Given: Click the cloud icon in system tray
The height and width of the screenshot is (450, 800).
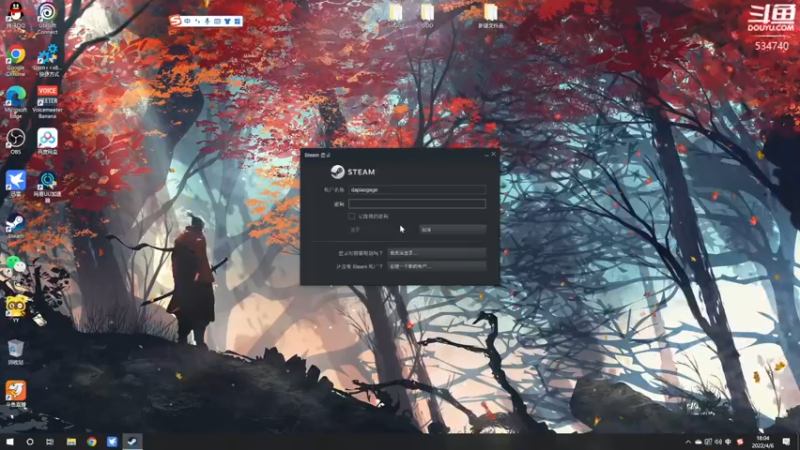Looking at the screenshot, I should [x=698, y=442].
